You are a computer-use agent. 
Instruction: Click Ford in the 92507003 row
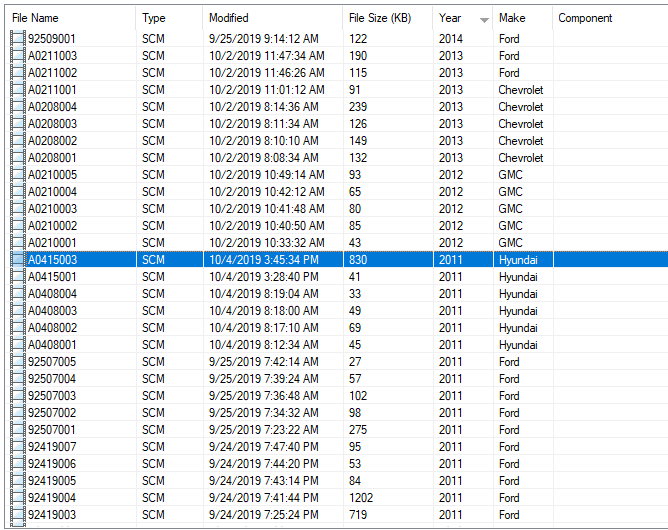tap(509, 396)
